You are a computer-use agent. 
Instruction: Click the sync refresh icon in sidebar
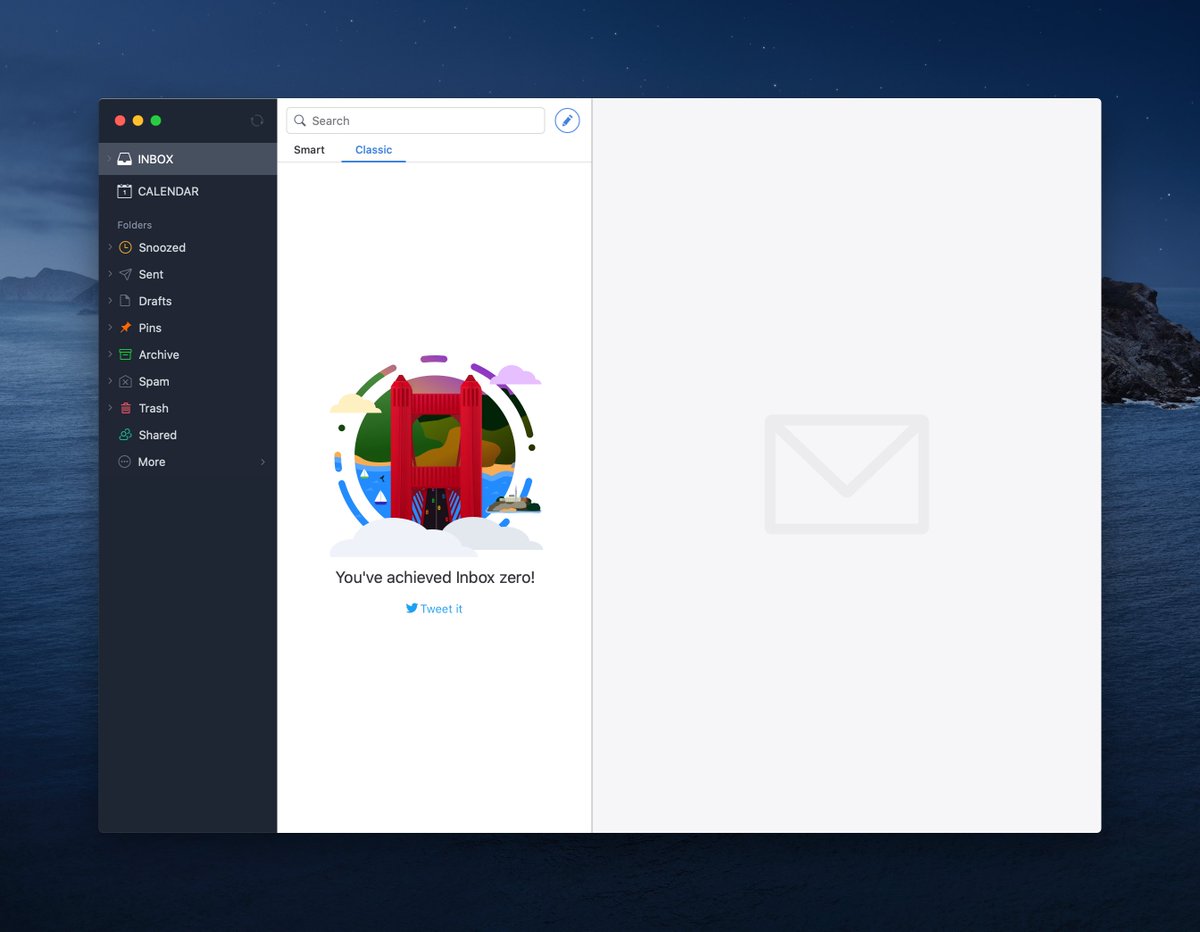[257, 121]
